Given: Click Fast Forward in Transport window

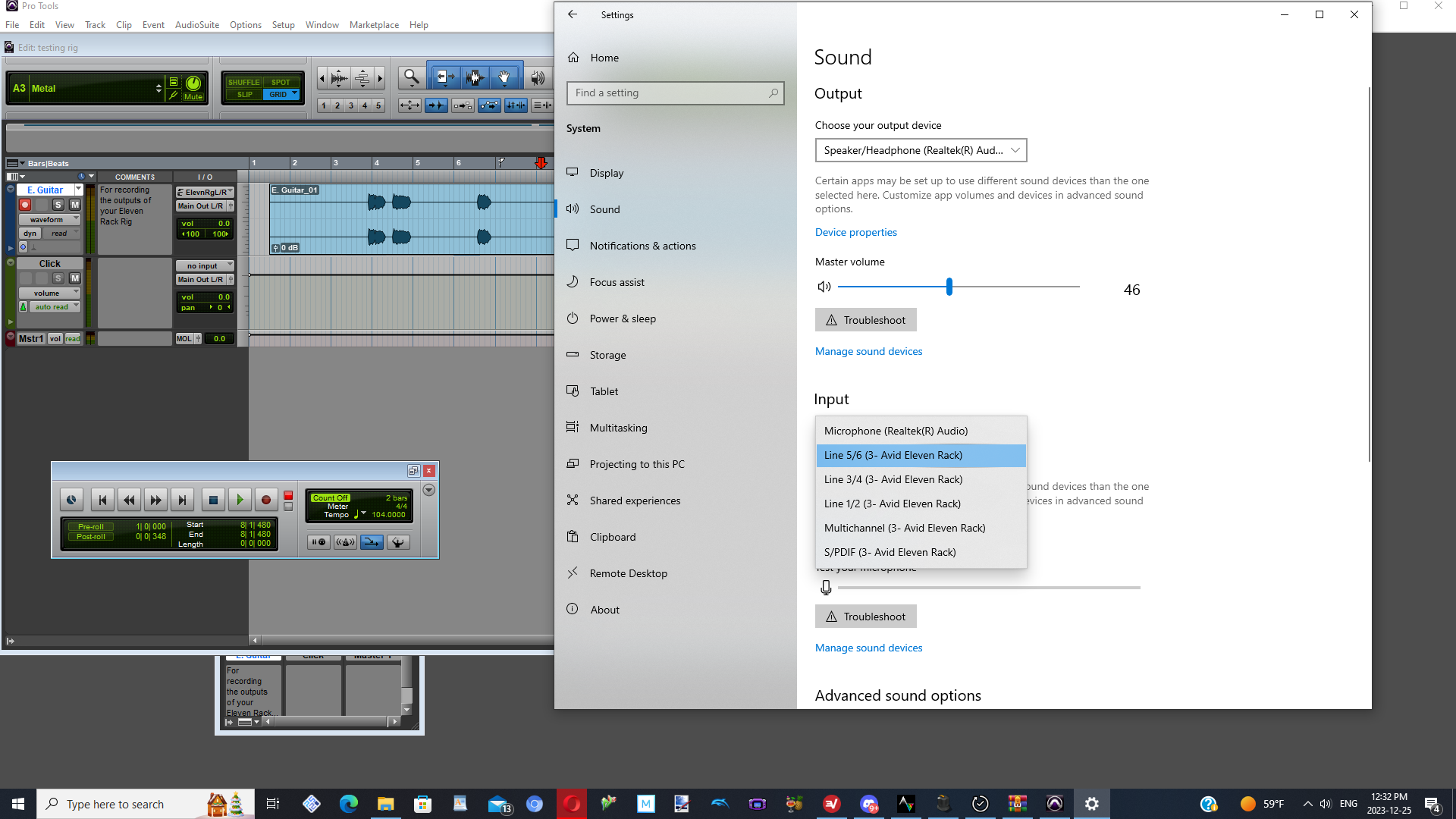Looking at the screenshot, I should click(x=155, y=500).
